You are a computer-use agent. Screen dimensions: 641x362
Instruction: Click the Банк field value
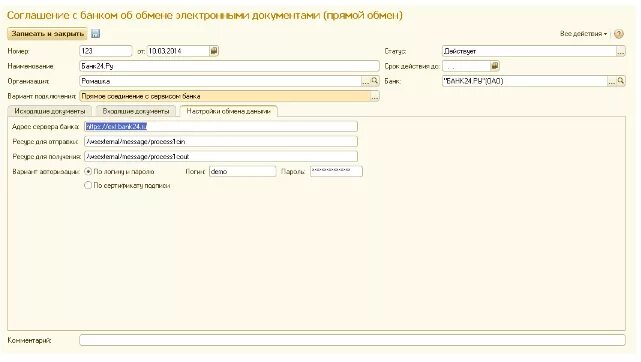[x=525, y=81]
